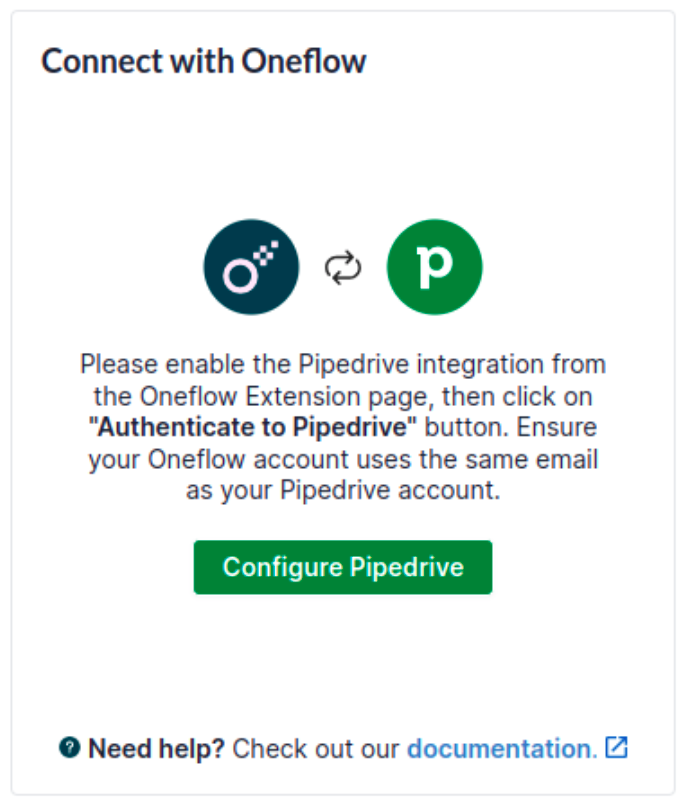Click the bold "Need help?" text
The height and width of the screenshot is (802, 684).
157,748
